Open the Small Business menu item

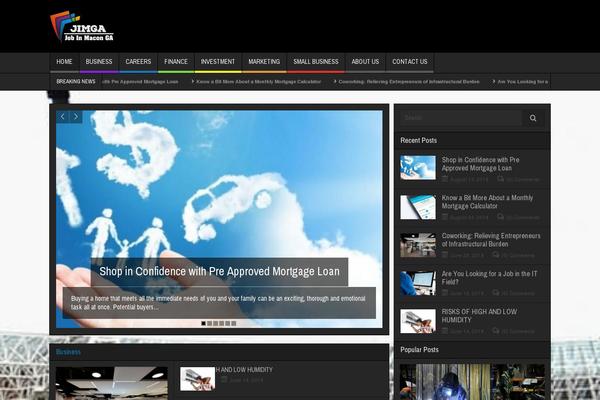pos(316,62)
